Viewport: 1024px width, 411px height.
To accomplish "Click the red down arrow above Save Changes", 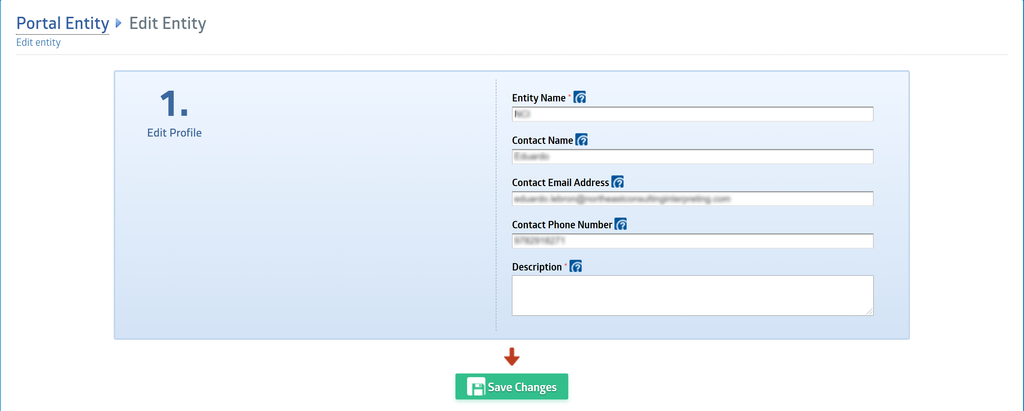I will pos(511,356).
